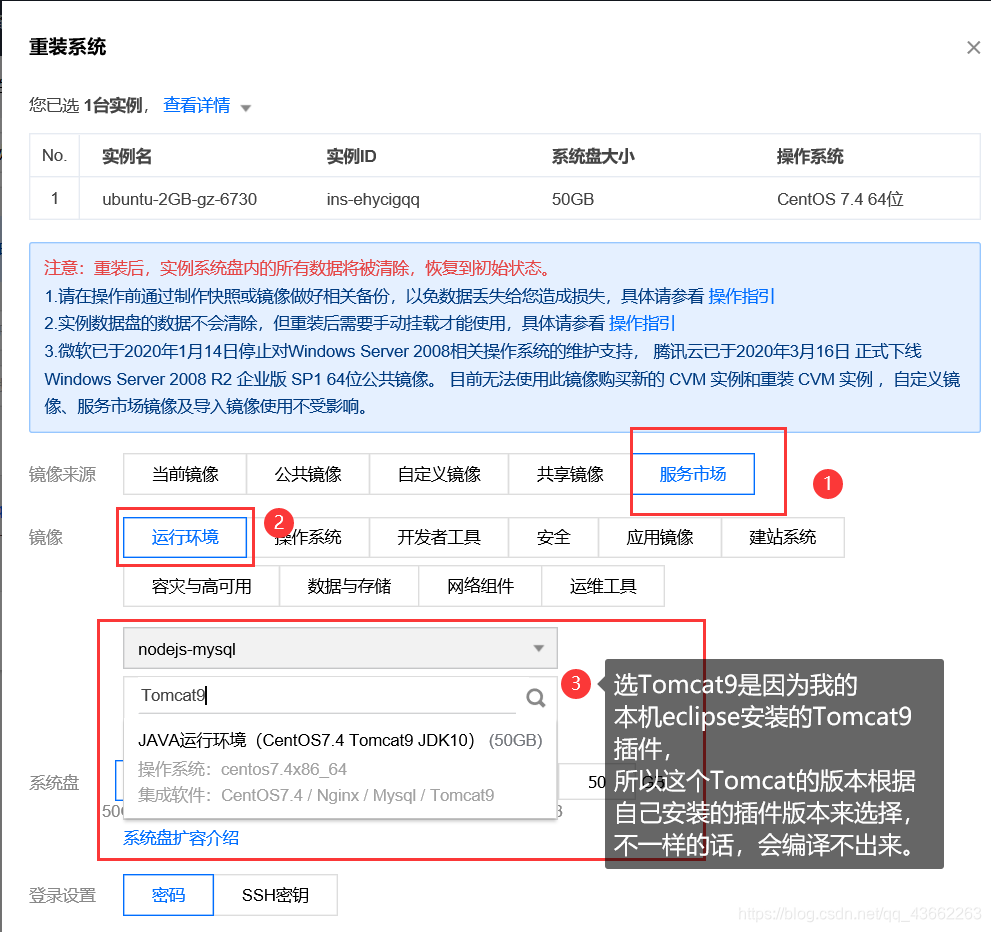Select 公共镜像 image source
The width and height of the screenshot is (991, 932).
[x=308, y=474]
